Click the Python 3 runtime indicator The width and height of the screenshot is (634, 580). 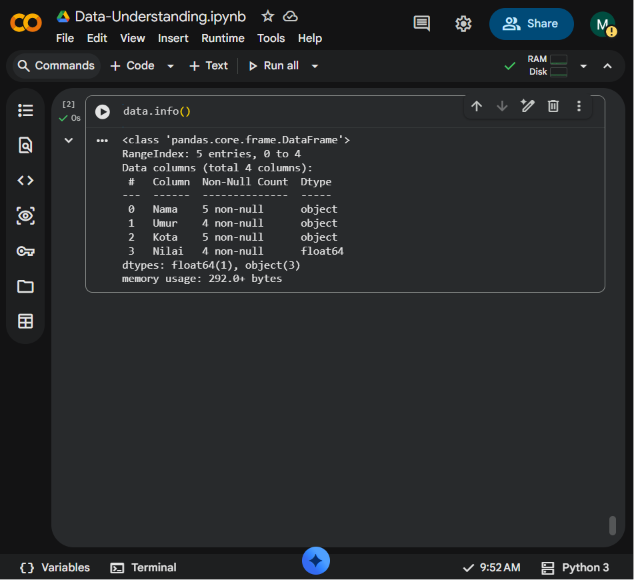coord(575,567)
